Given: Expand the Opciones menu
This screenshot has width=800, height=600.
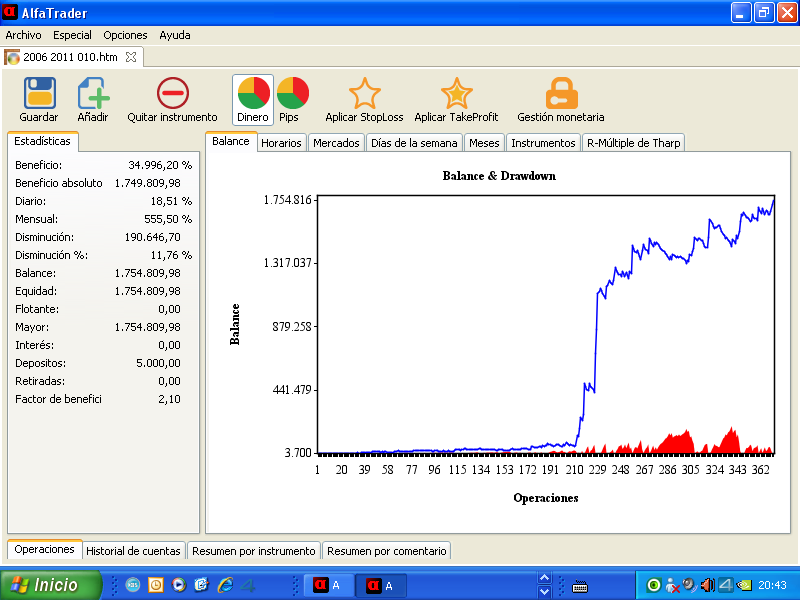Looking at the screenshot, I should (x=125, y=35).
